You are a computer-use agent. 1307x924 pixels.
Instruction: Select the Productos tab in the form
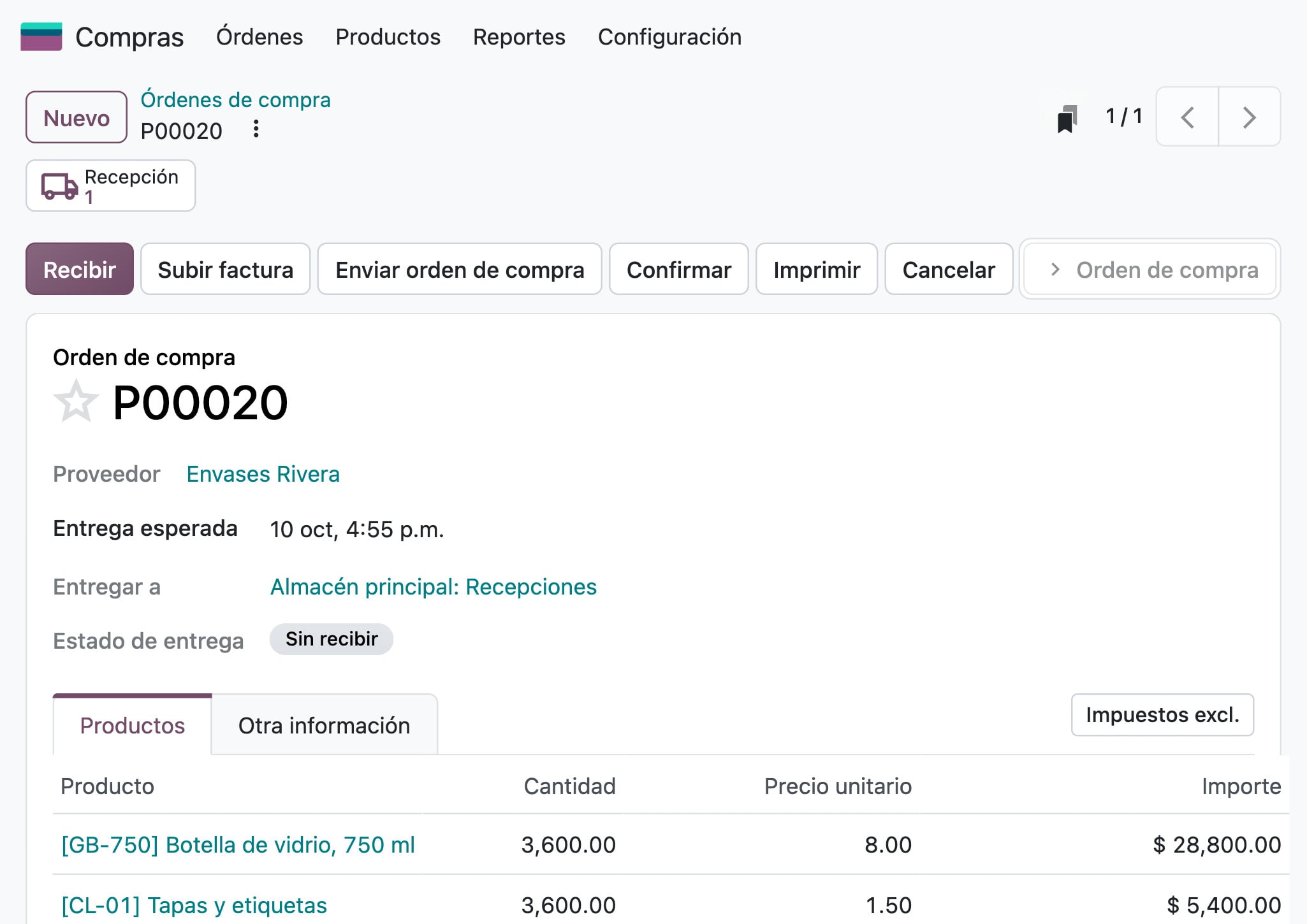coord(133,725)
